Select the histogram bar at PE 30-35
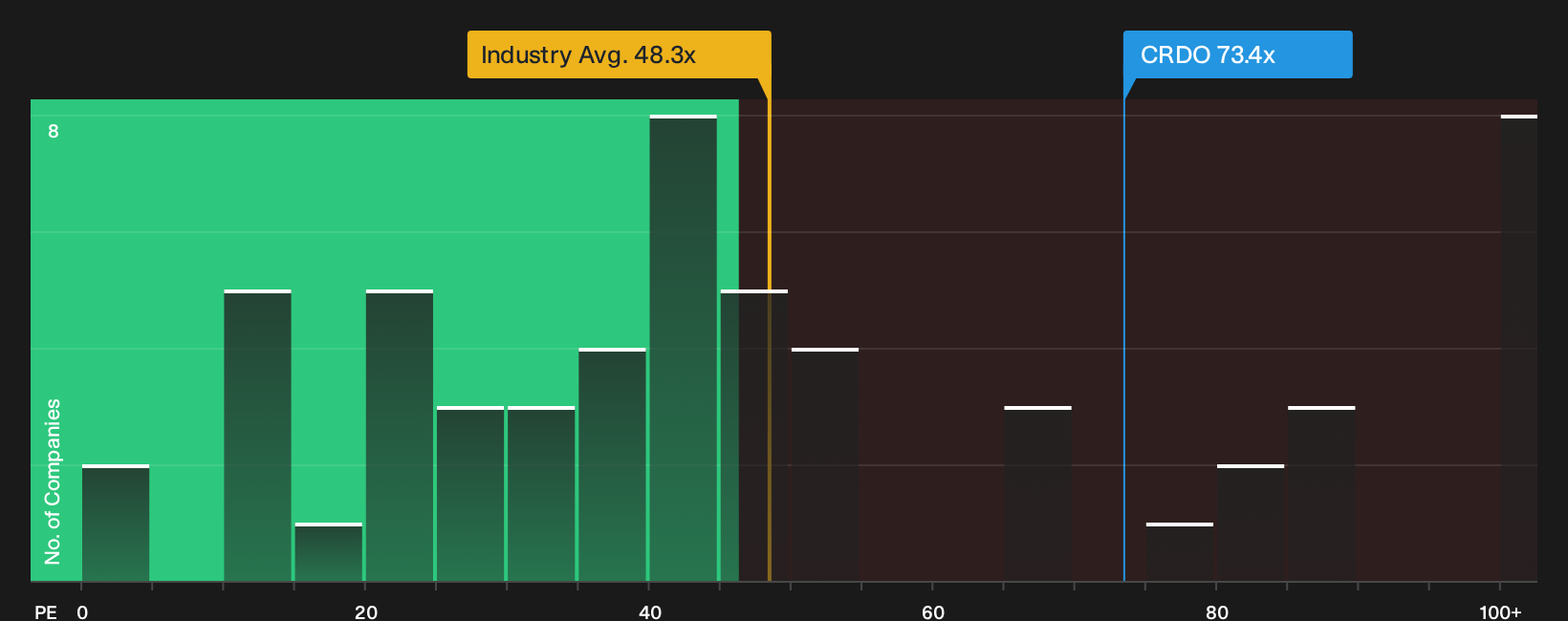The image size is (1568, 621). [x=541, y=494]
